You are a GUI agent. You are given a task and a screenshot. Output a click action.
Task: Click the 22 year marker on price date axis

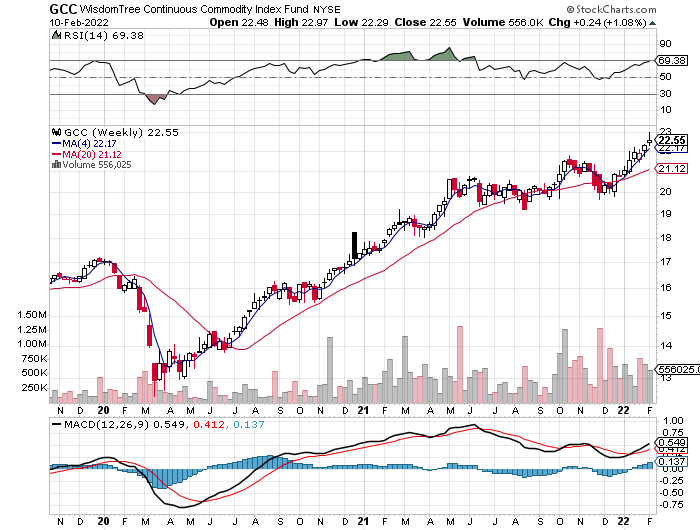(x=623, y=410)
